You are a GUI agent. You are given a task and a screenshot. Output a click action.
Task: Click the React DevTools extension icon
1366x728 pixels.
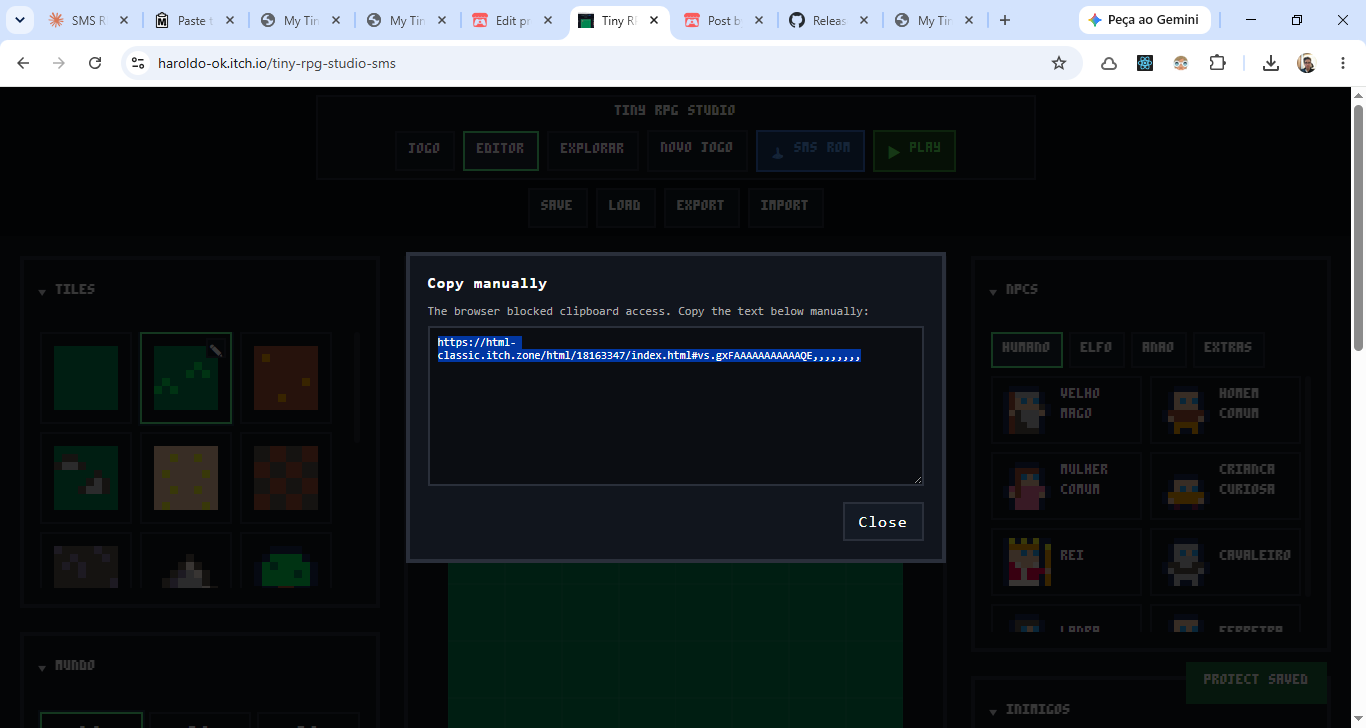tap(1145, 63)
